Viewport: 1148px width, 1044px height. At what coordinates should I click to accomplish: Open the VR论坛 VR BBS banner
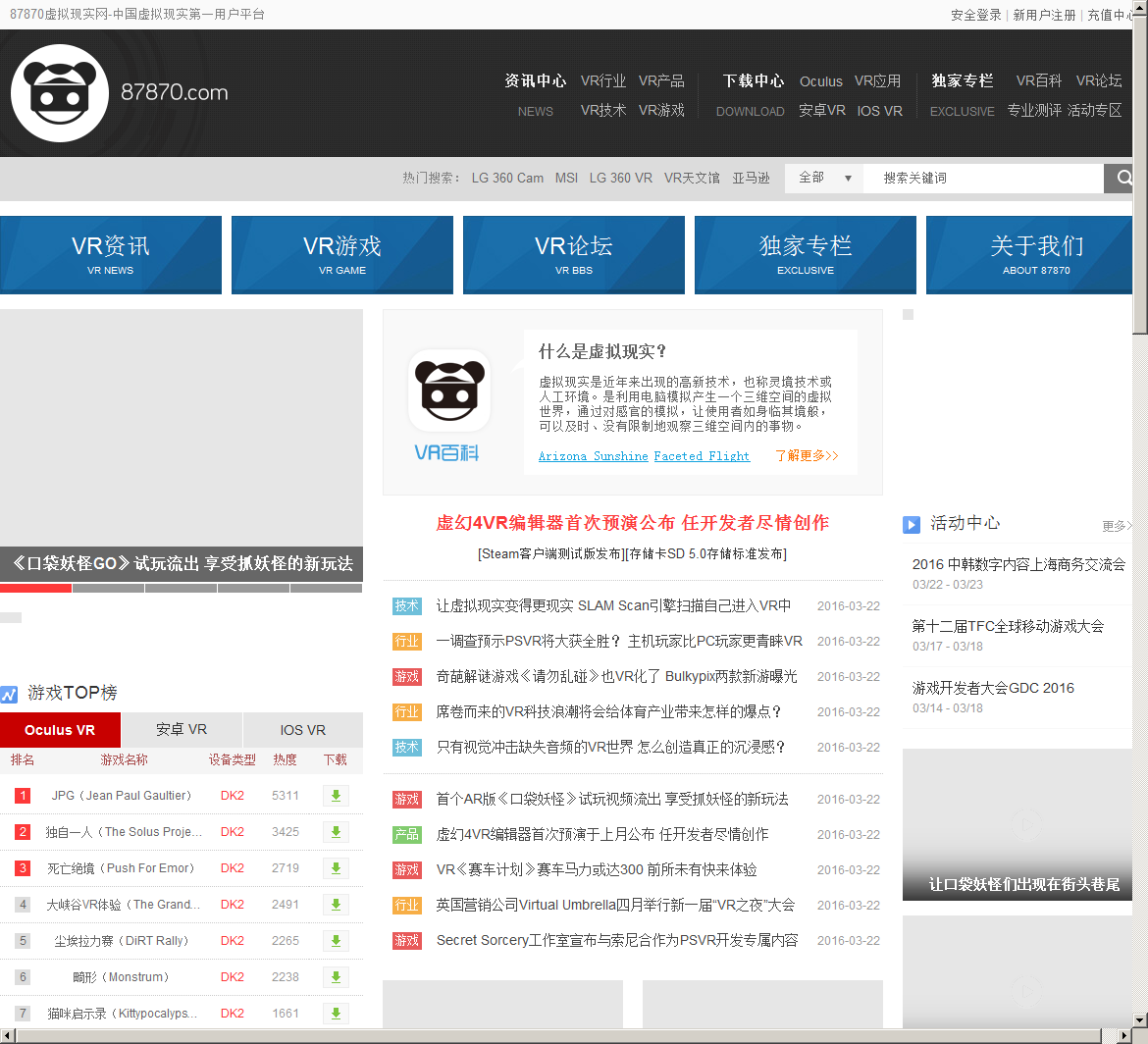coord(573,255)
